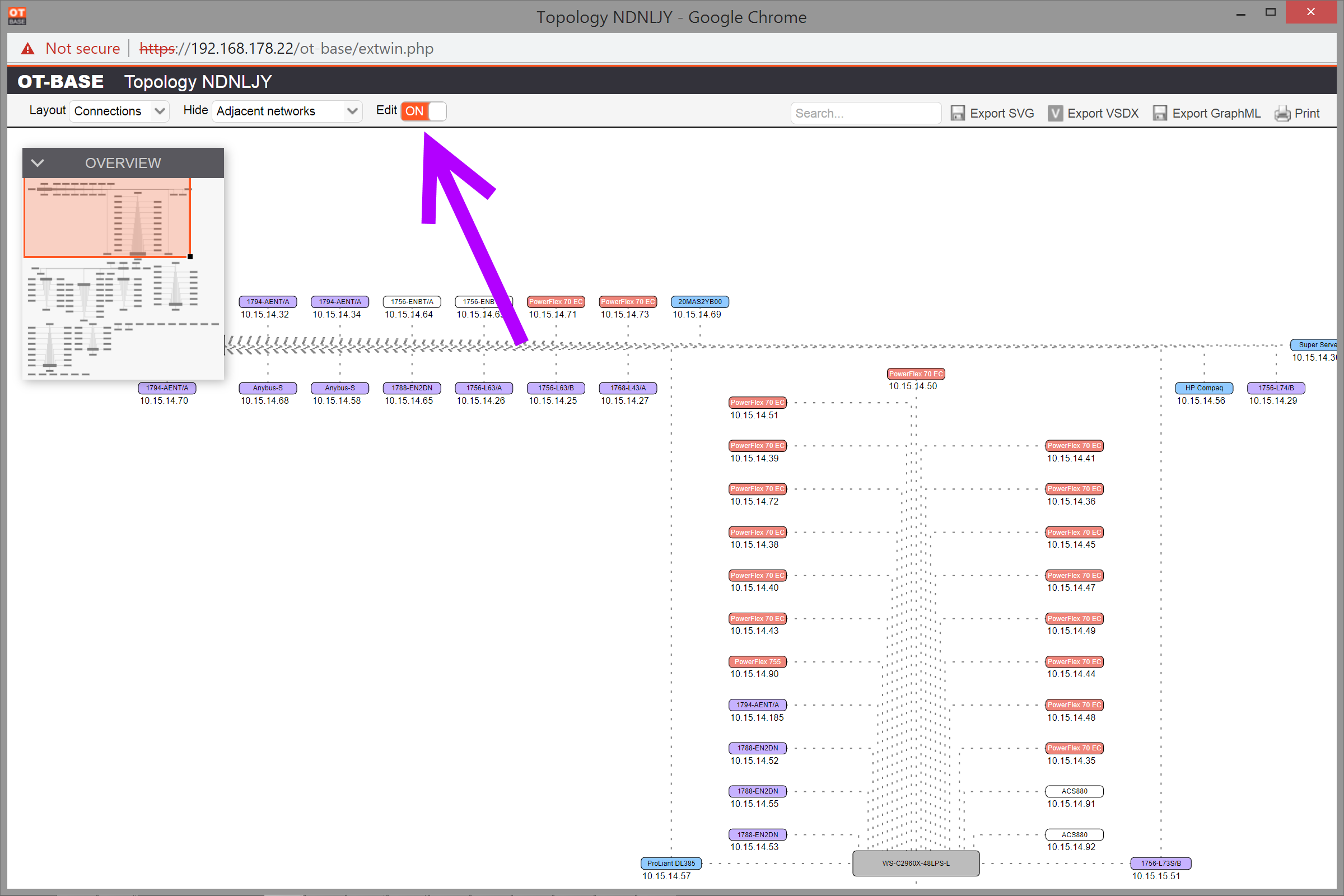Select the 1768-L43/A node
The width and height of the screenshot is (1344, 896).
click(x=627, y=388)
